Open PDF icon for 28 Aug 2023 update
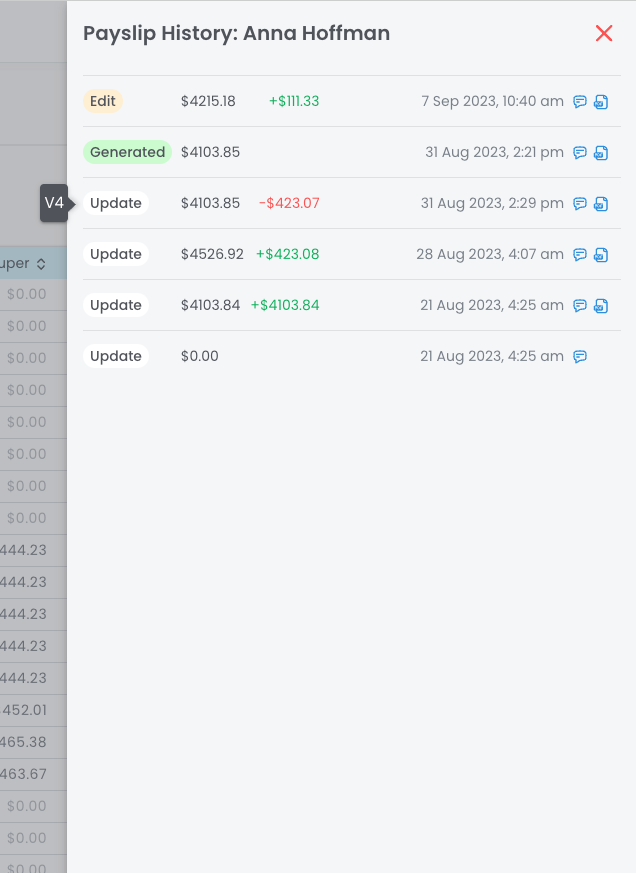This screenshot has width=636, height=873. [601, 255]
